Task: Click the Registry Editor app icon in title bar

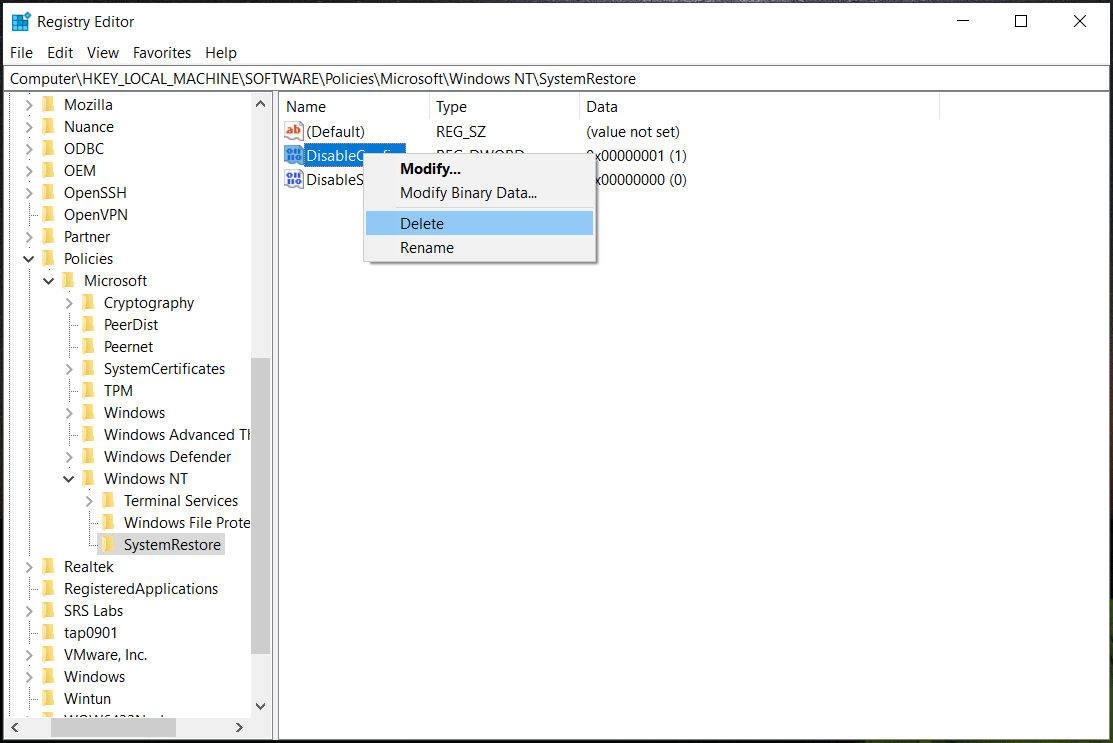Action: [21, 21]
